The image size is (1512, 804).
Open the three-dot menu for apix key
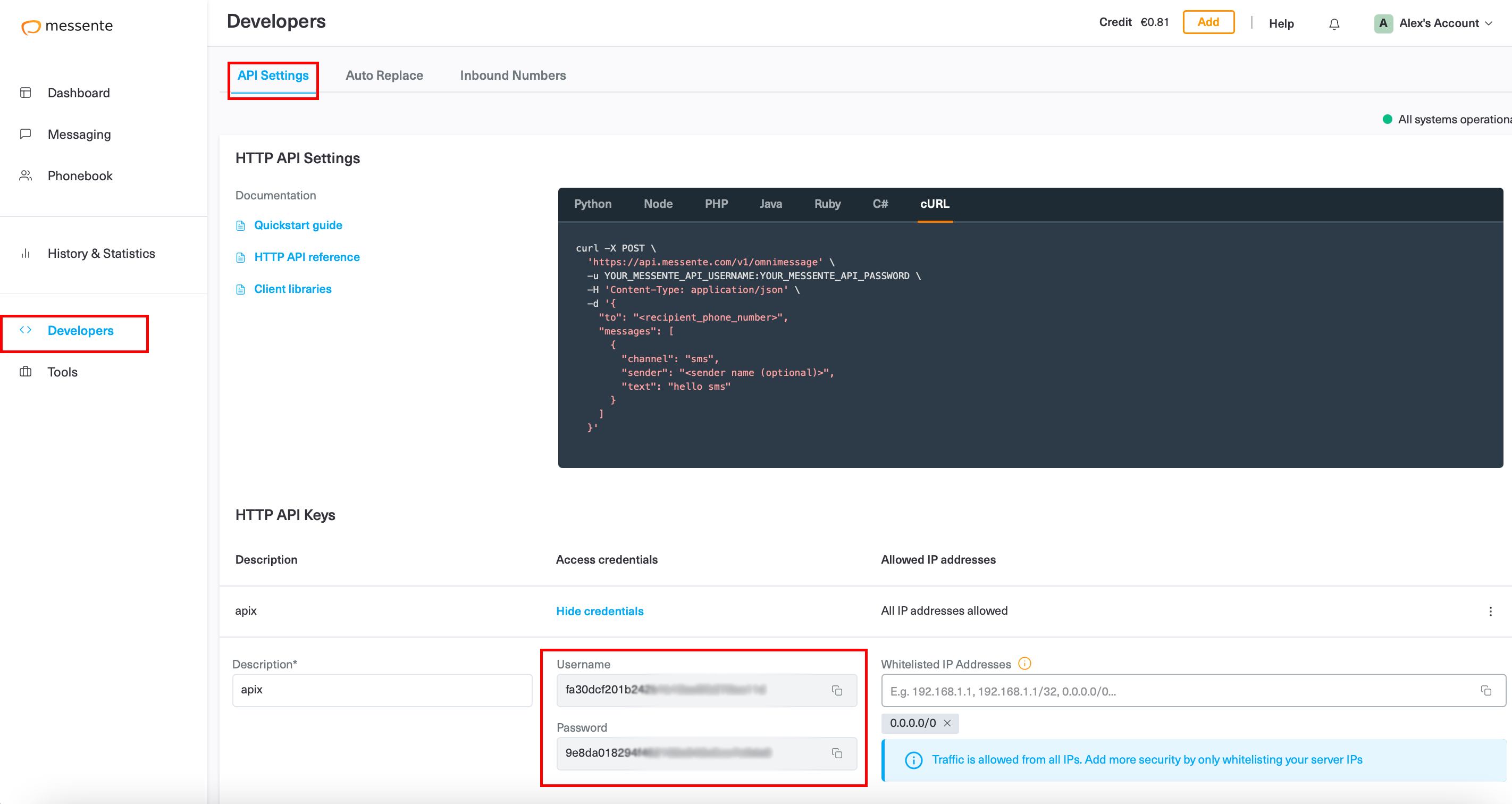pos(1490,612)
